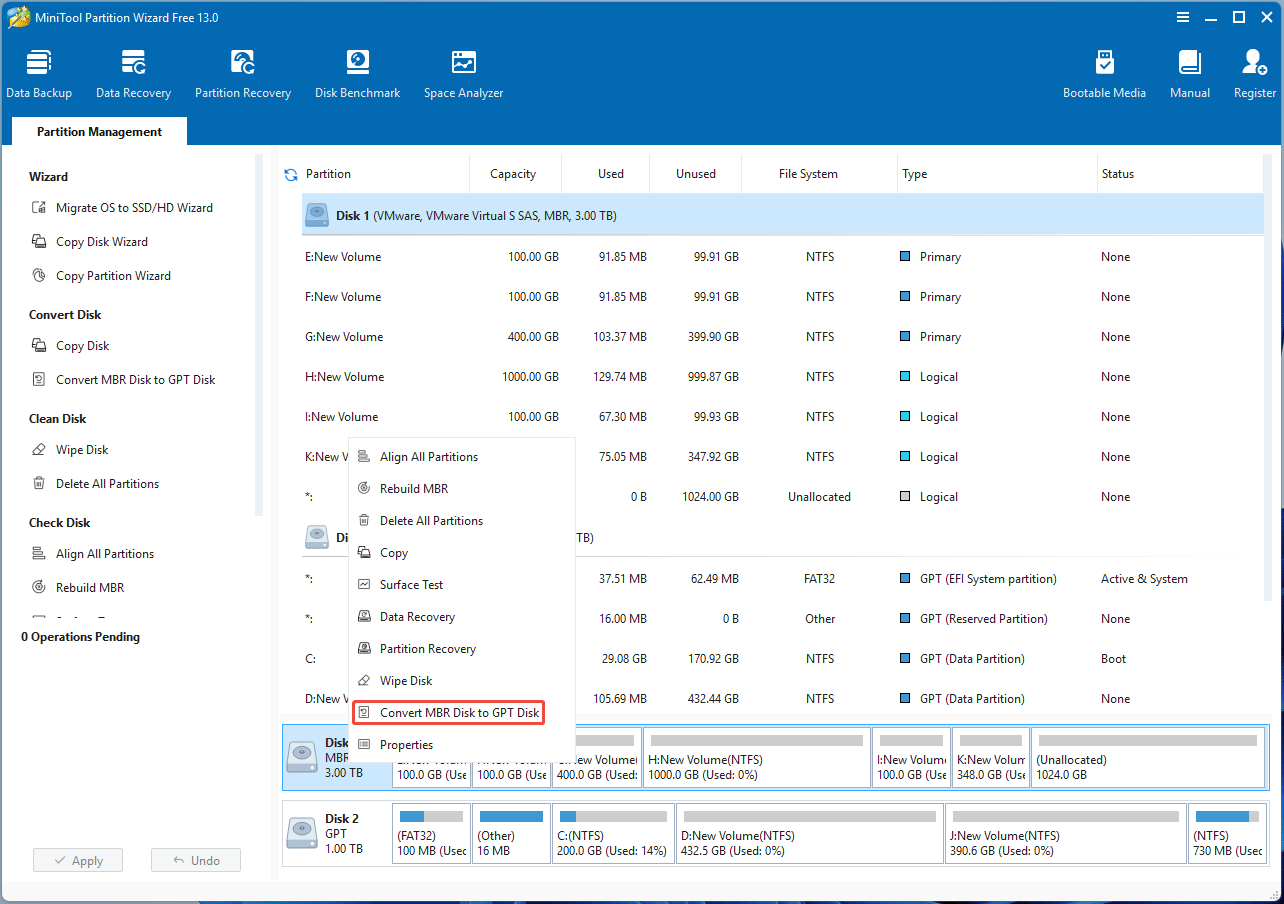This screenshot has height=904, width=1284.
Task: Refresh the partition list
Action: (x=291, y=172)
